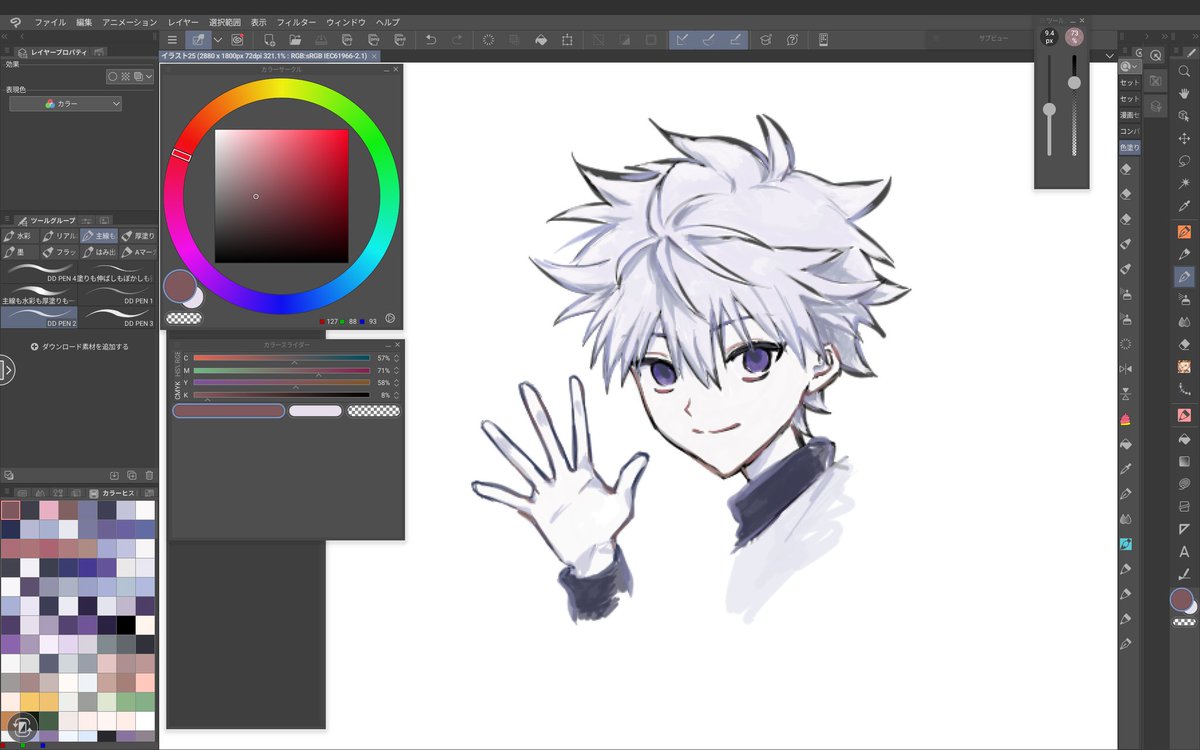Image resolution: width=1200 pixels, height=750 pixels.
Task: Click the Scale/Rotate transform icon
Action: [568, 40]
